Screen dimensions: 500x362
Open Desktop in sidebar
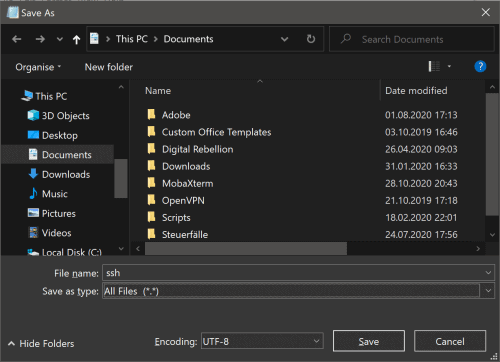click(x=60, y=135)
